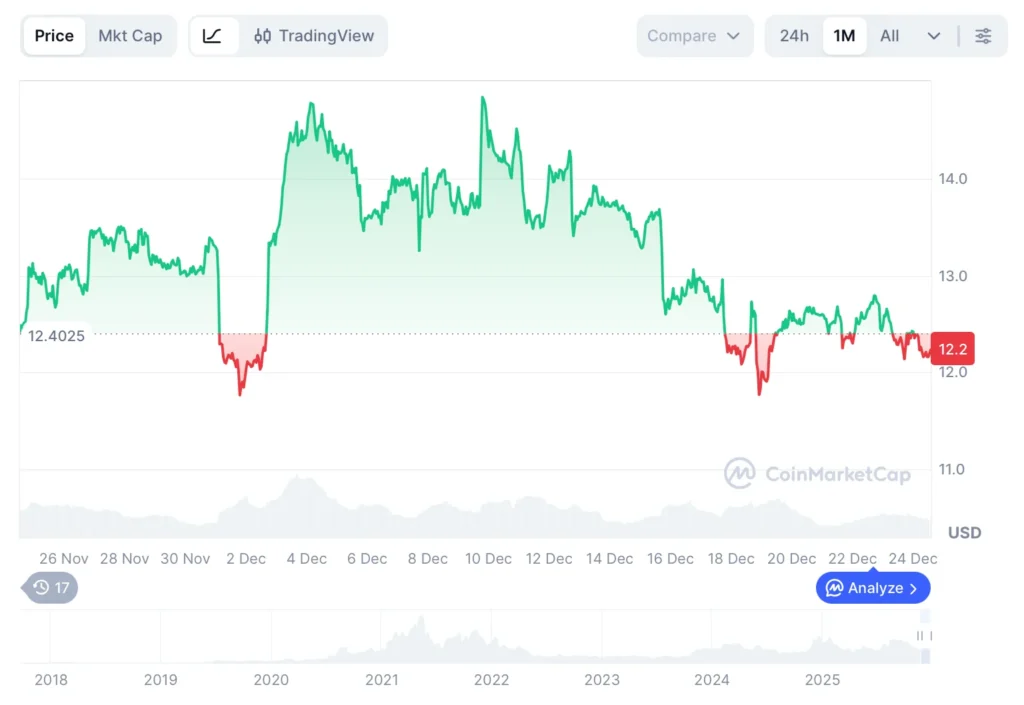Screen dimensions: 1024x705
Task: Toggle chart to Price view
Action: (54, 36)
